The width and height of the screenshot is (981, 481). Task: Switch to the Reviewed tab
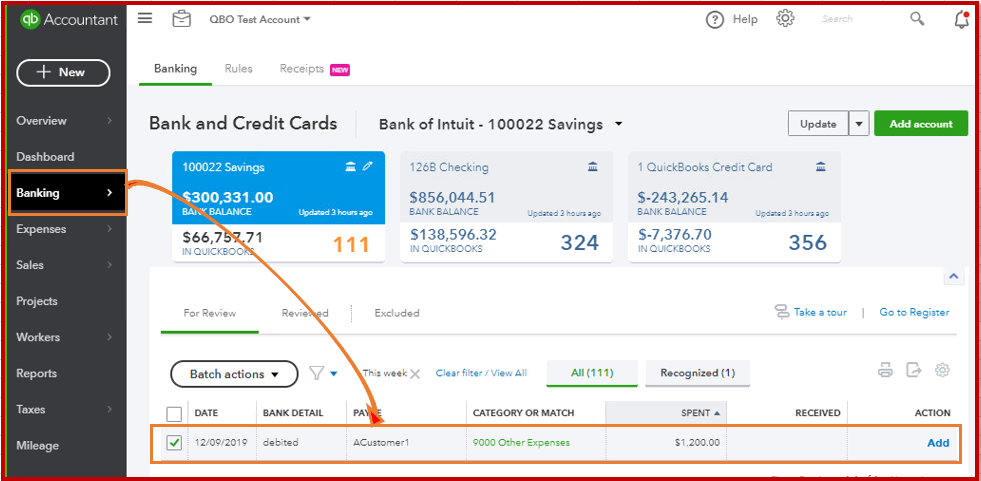[x=305, y=313]
